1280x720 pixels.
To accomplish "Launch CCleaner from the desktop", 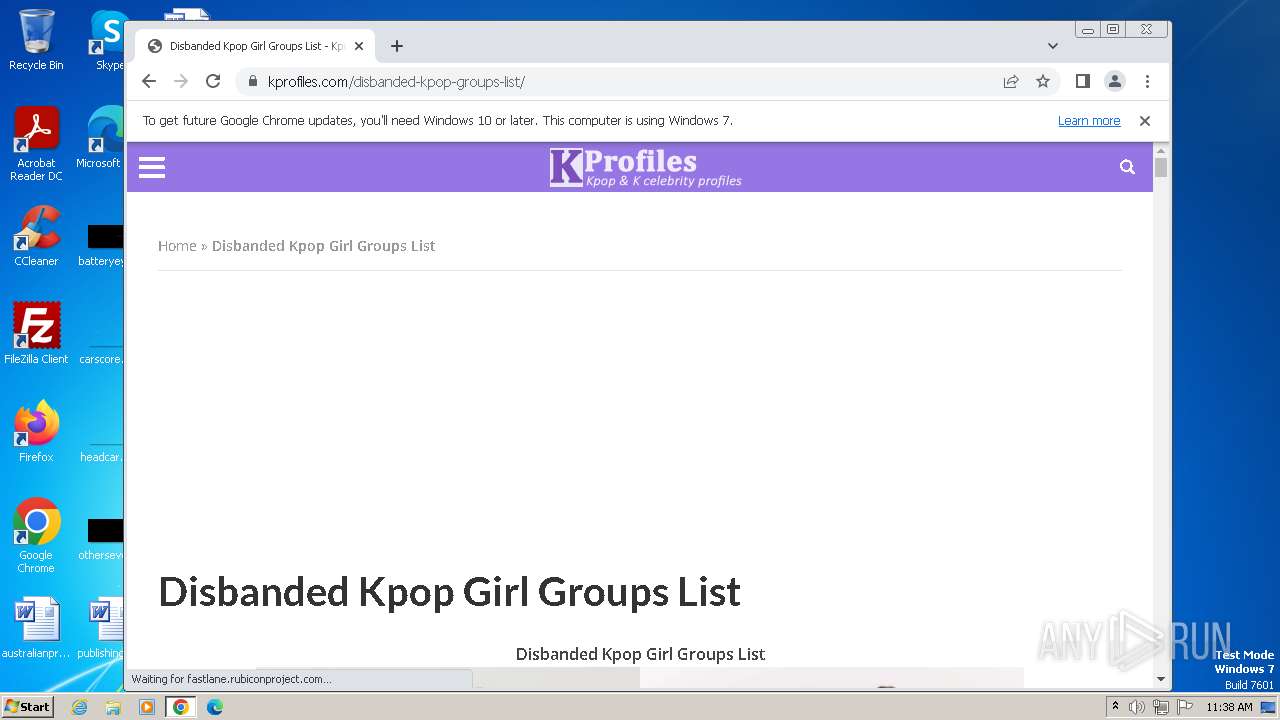I will (36, 236).
